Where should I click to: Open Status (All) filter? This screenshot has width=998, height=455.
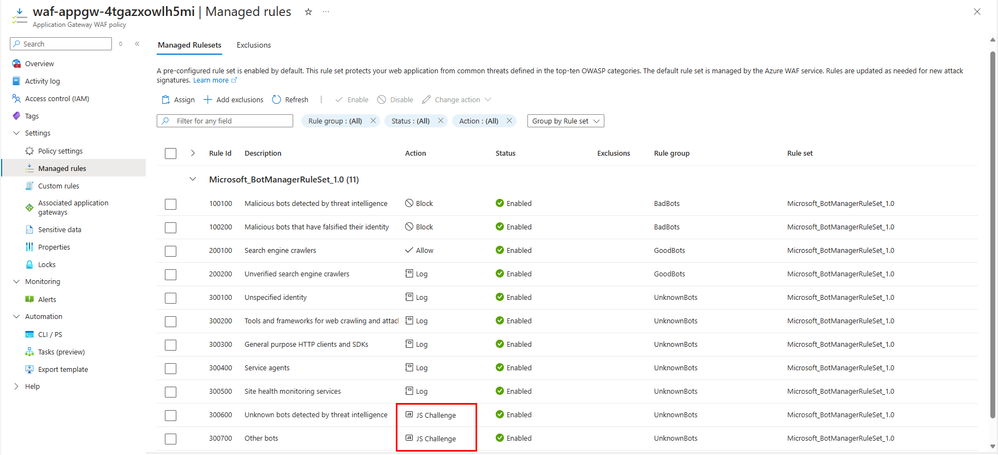(411, 121)
